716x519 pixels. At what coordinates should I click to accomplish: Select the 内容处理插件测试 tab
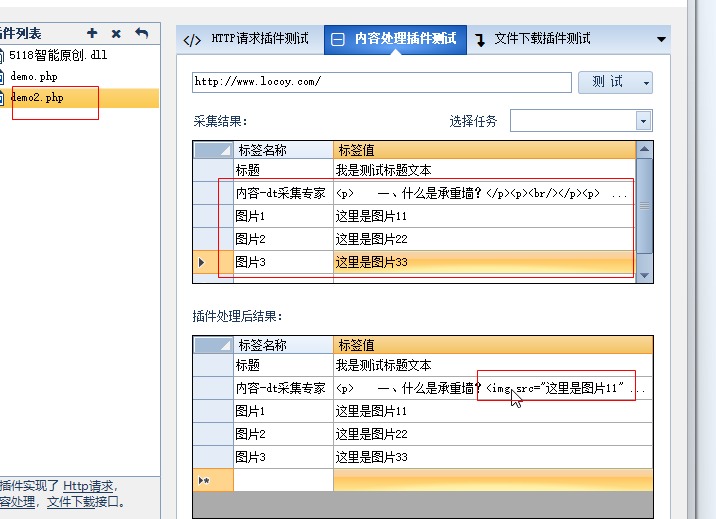[395, 39]
